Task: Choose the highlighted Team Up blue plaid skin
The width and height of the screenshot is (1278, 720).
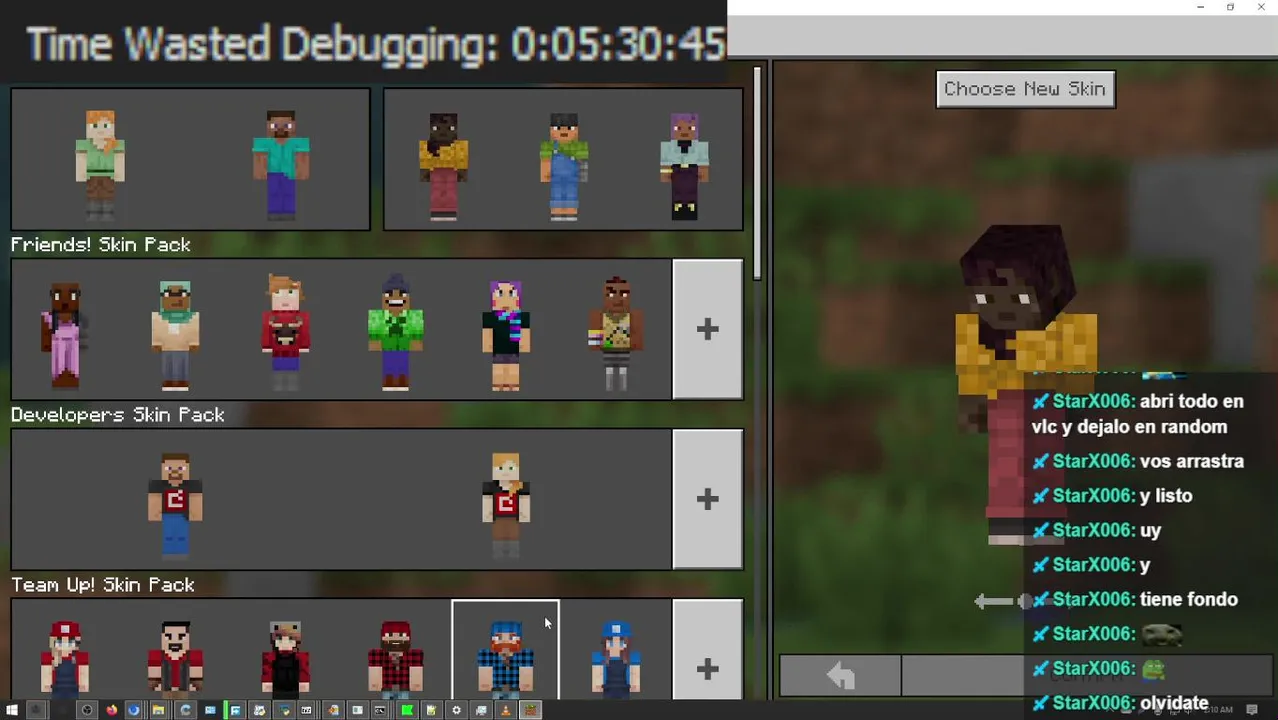Action: 505,652
